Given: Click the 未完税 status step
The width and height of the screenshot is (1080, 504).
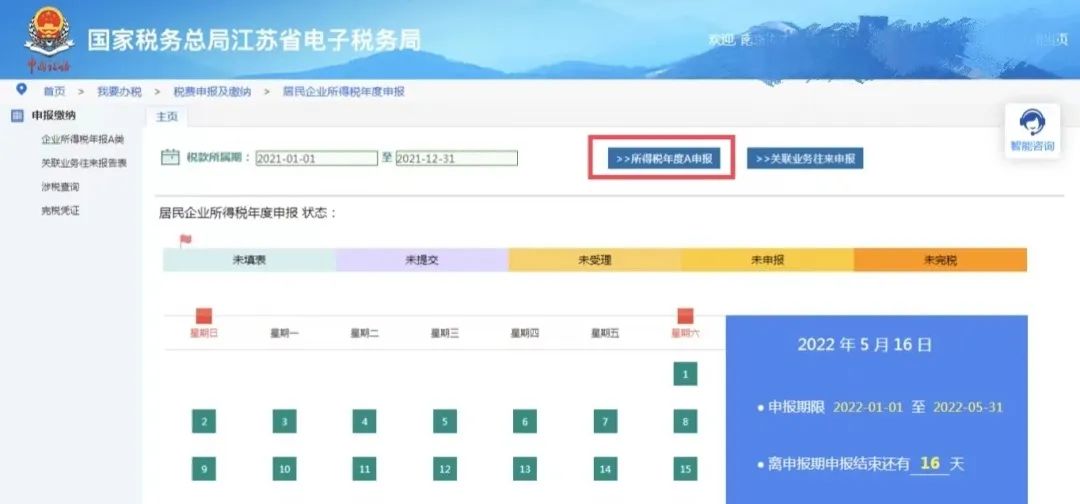Looking at the screenshot, I should 941,260.
